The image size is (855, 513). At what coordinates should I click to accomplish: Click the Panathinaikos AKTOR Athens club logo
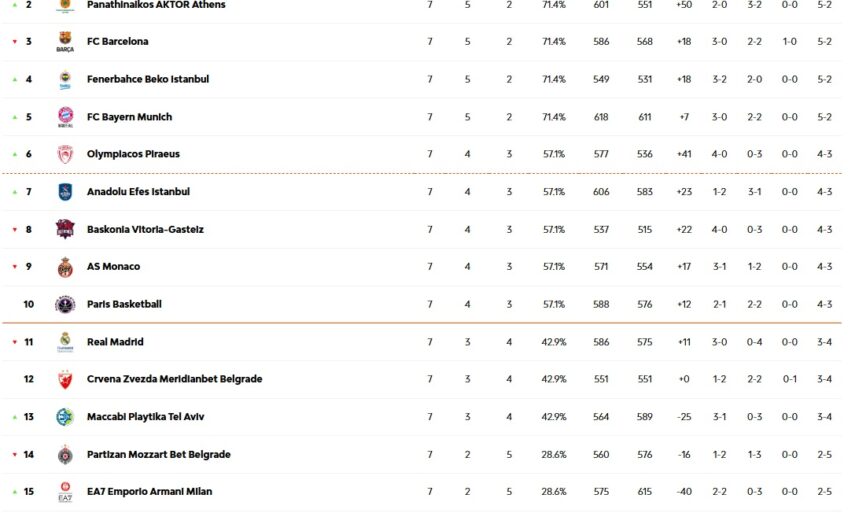[x=65, y=6]
